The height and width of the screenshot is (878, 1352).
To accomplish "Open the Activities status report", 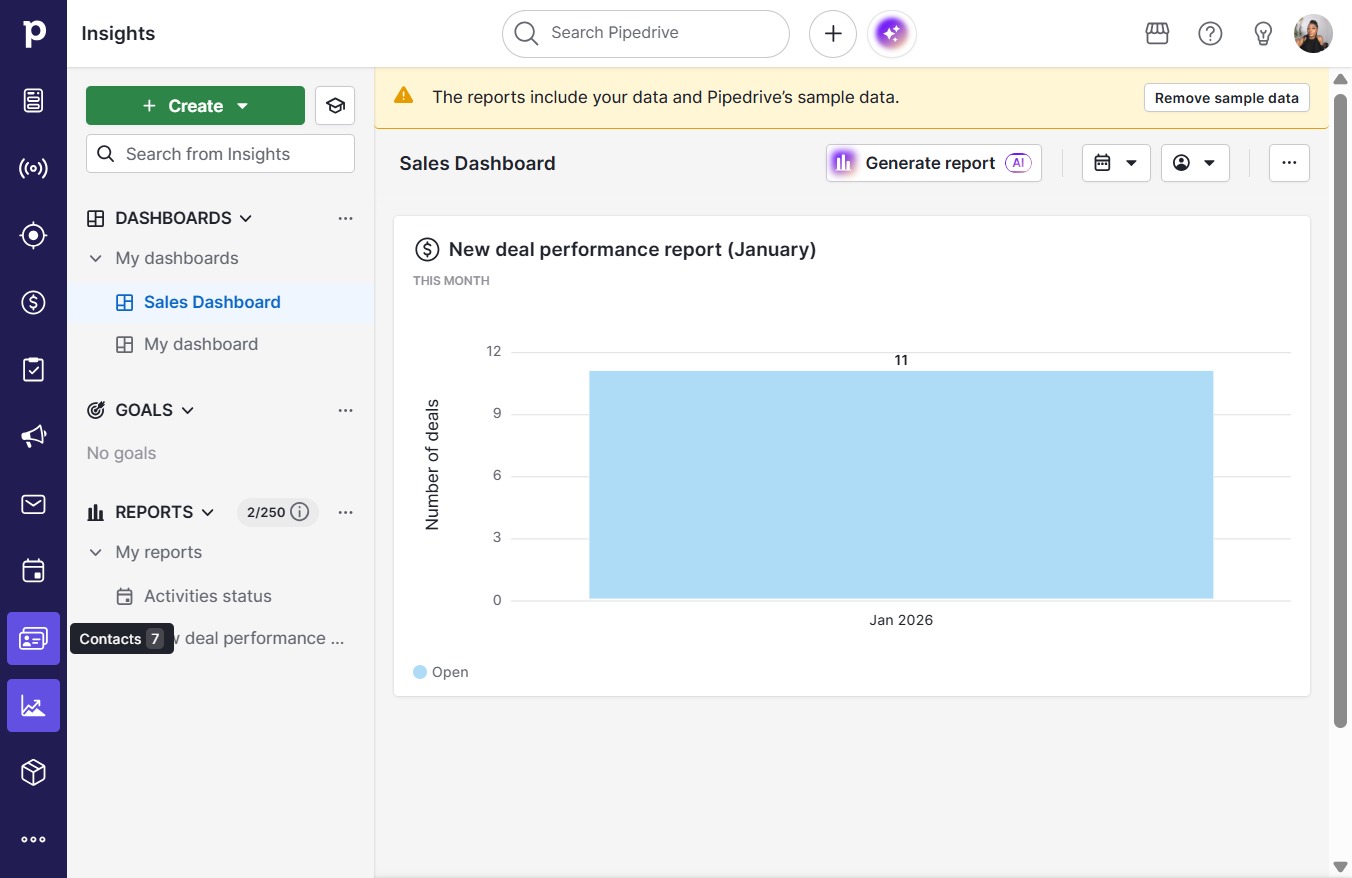I will (x=221, y=596).
